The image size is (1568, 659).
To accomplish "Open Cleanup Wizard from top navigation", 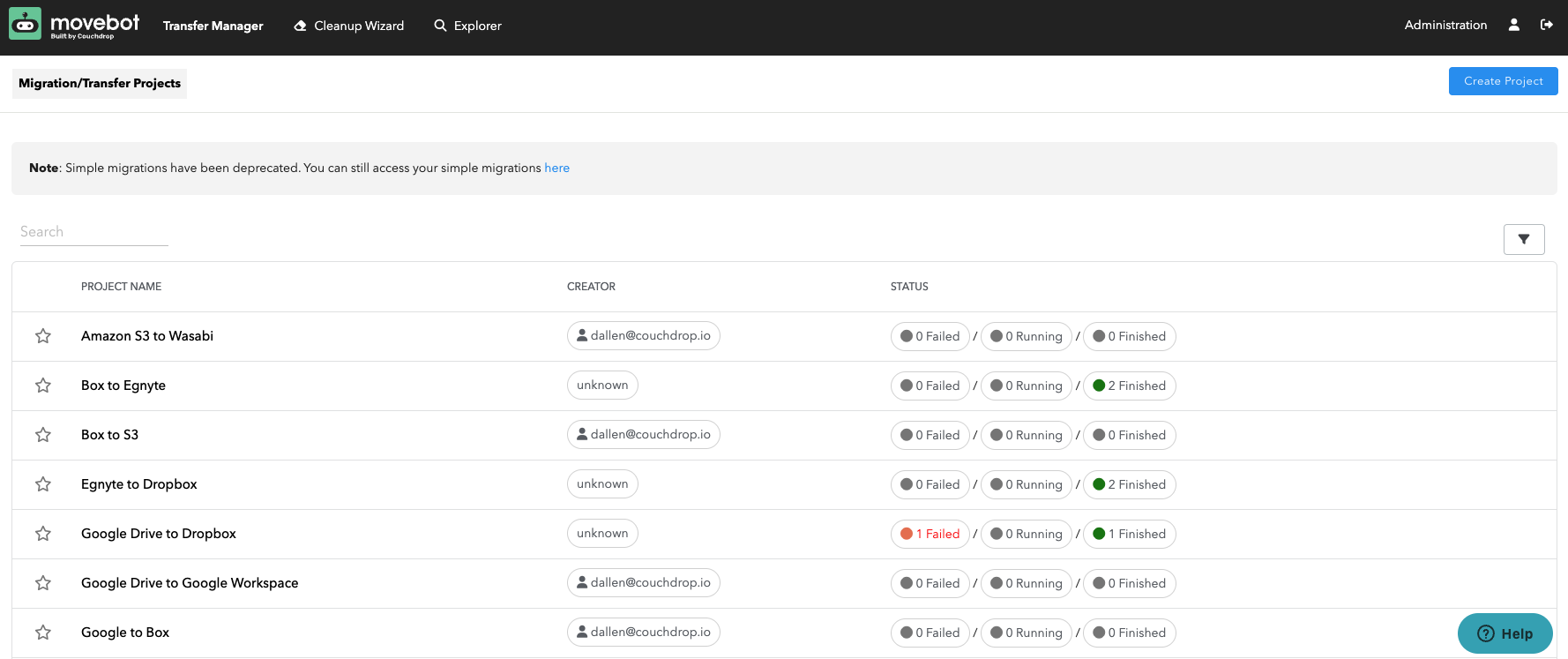I will coord(349,26).
